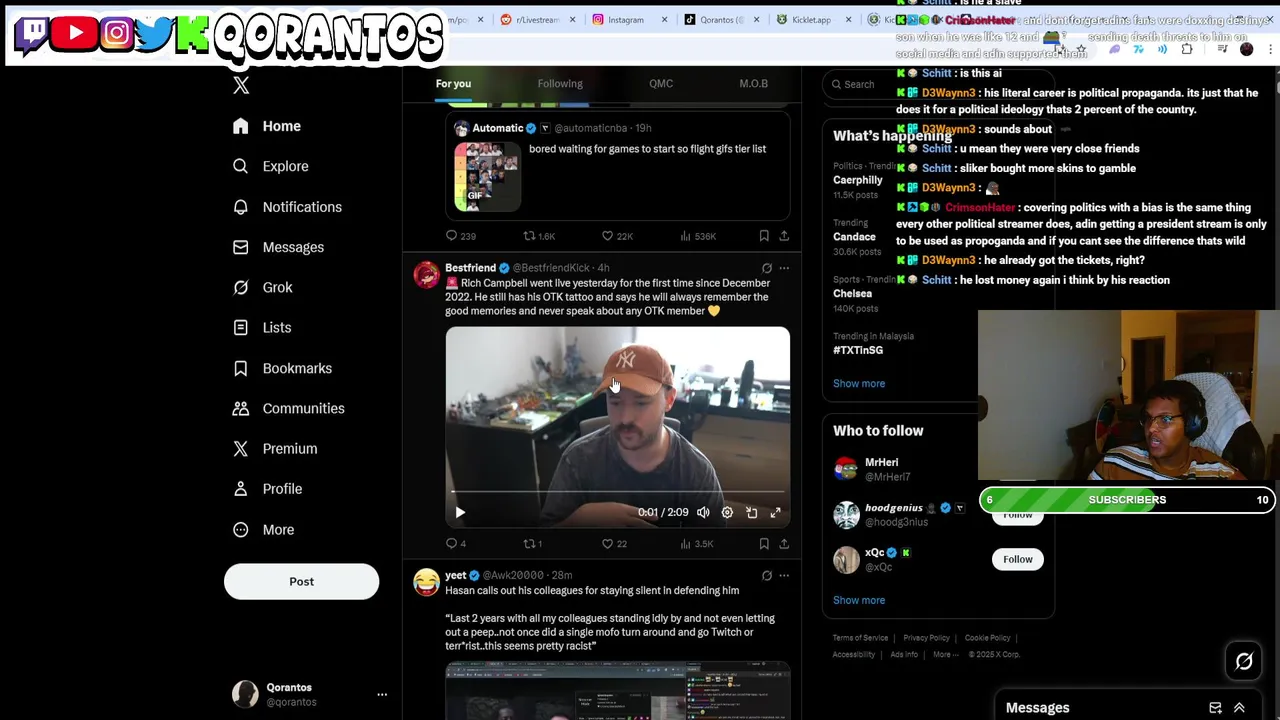This screenshot has width=1280, height=720.
Task: Open the flight gifs tier list GIF
Action: [x=487, y=177]
